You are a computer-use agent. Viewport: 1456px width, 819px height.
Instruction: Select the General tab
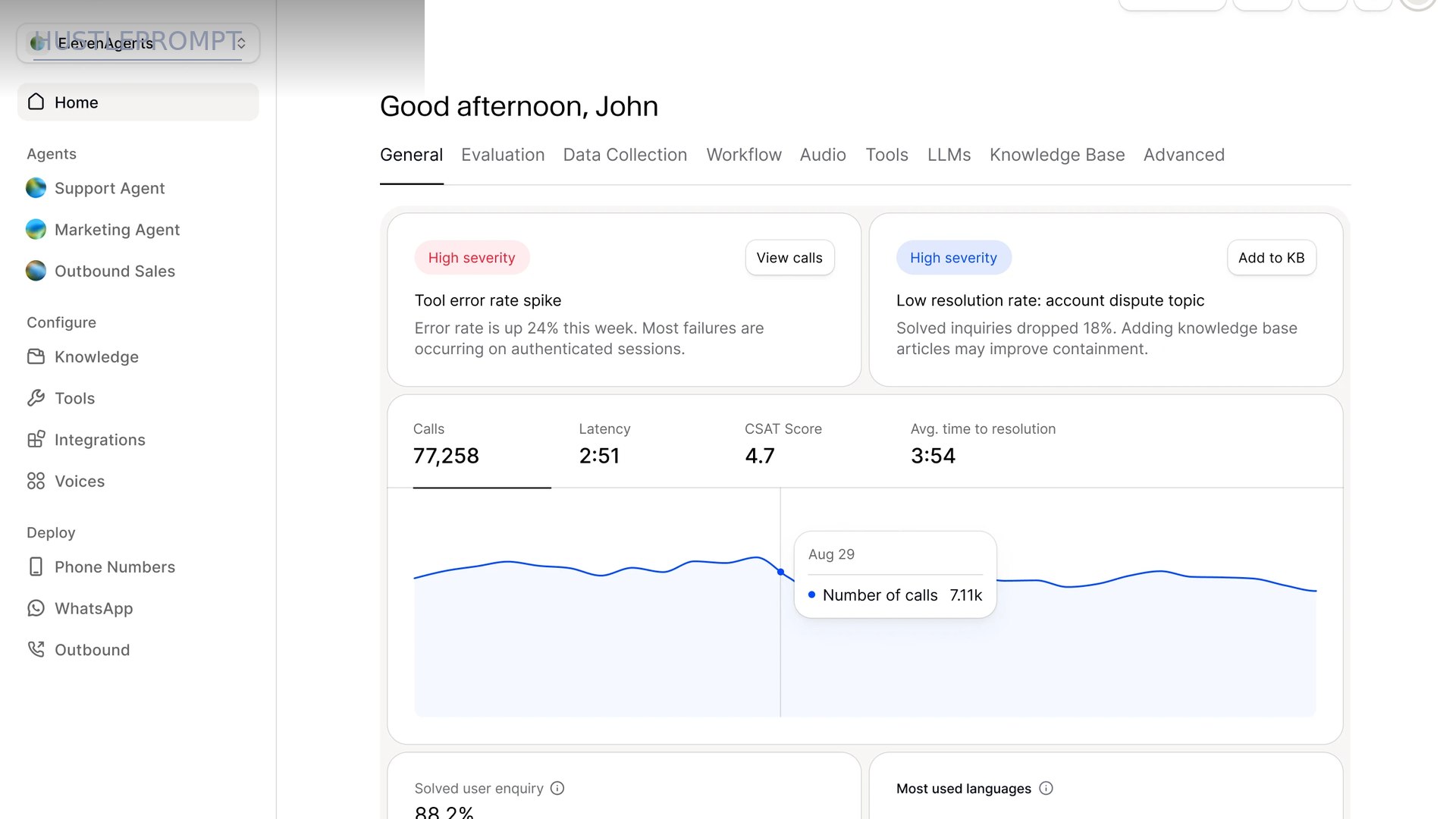[411, 155]
